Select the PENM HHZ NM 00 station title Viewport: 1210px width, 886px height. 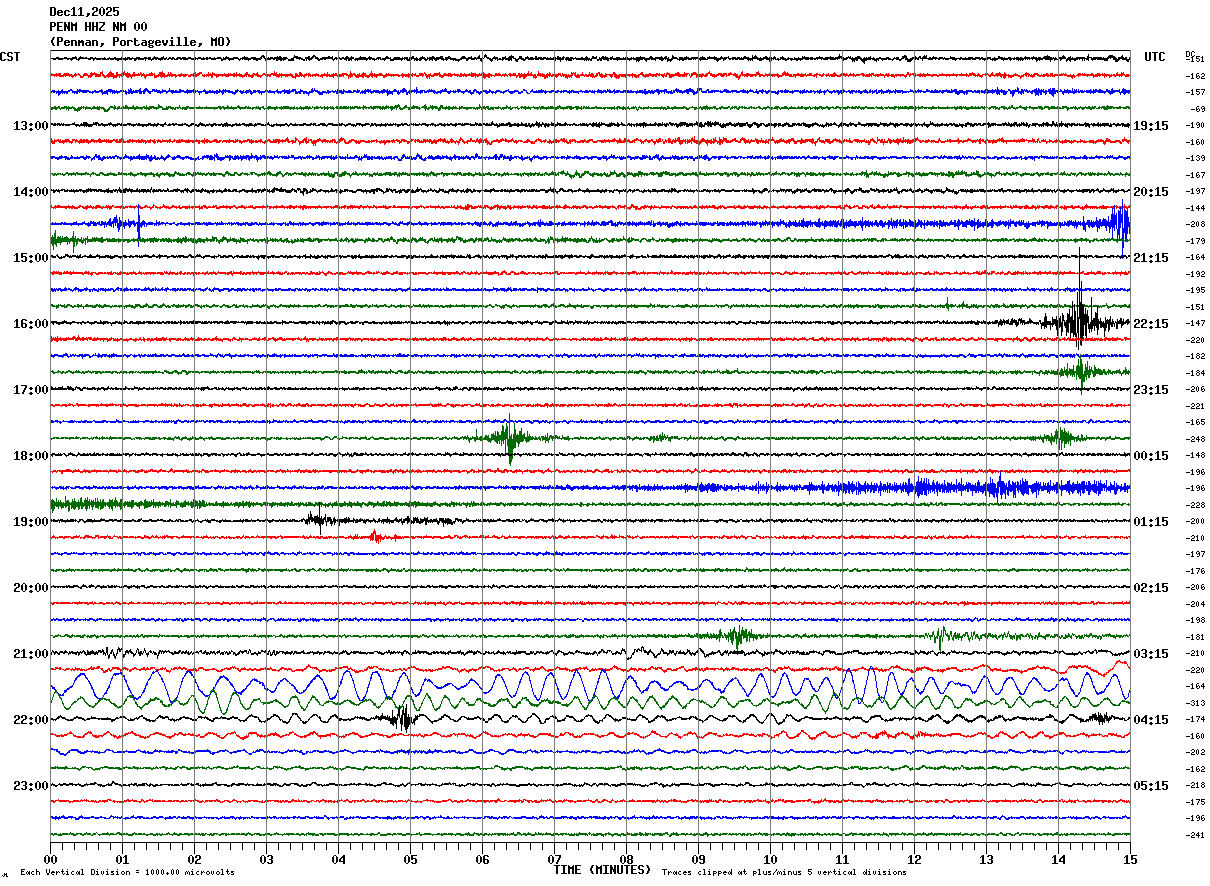(98, 27)
